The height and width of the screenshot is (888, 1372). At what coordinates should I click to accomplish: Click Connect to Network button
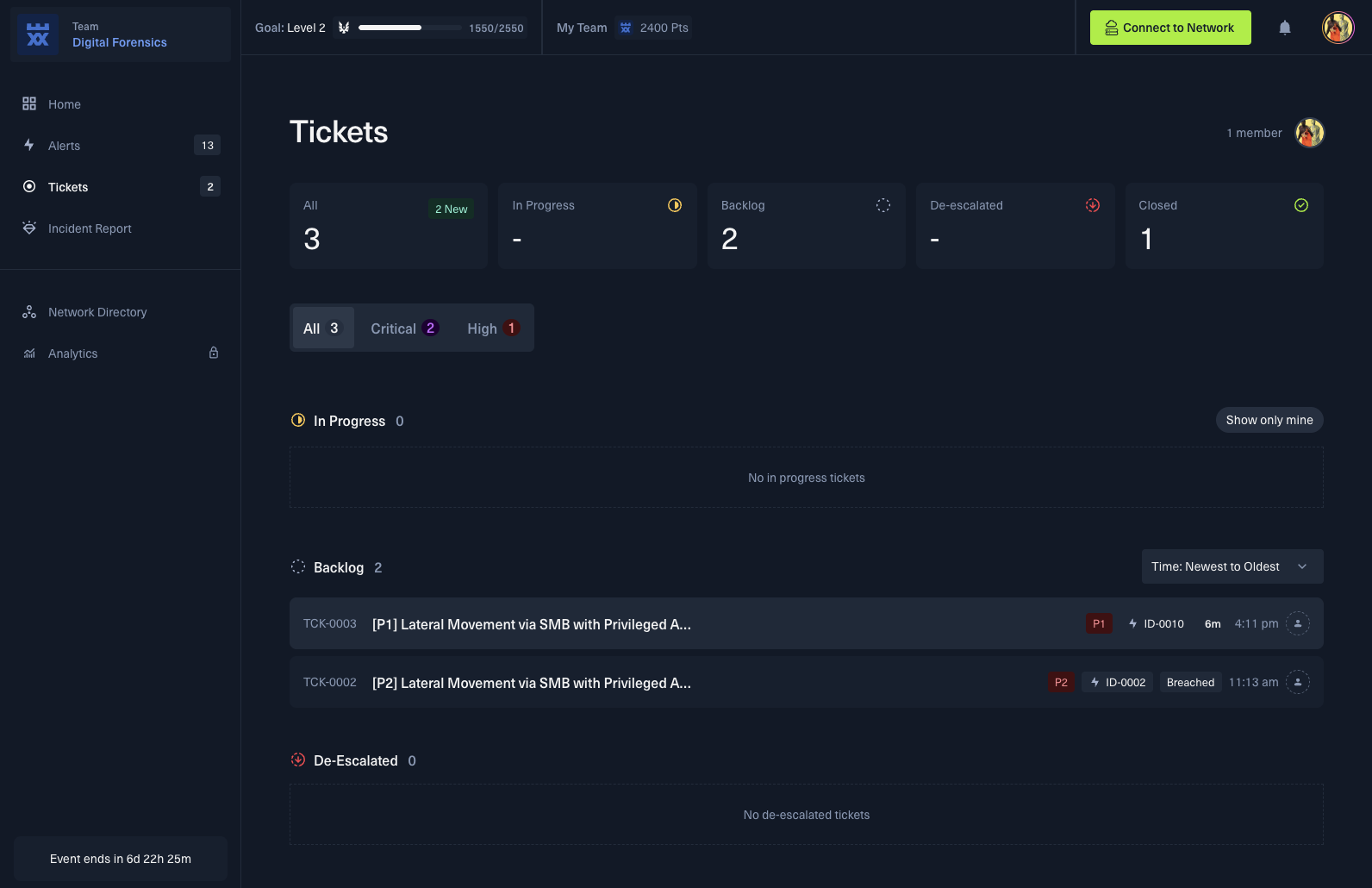pos(1169,28)
